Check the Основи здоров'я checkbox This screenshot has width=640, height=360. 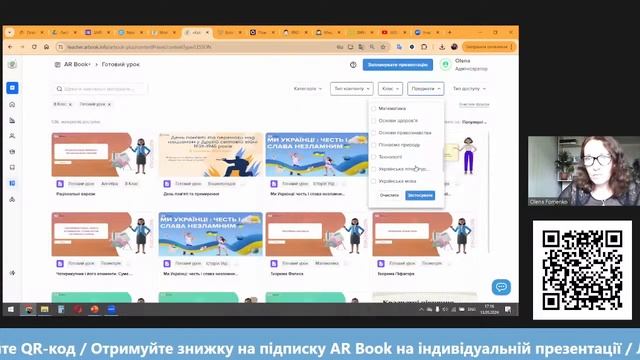click(373, 121)
